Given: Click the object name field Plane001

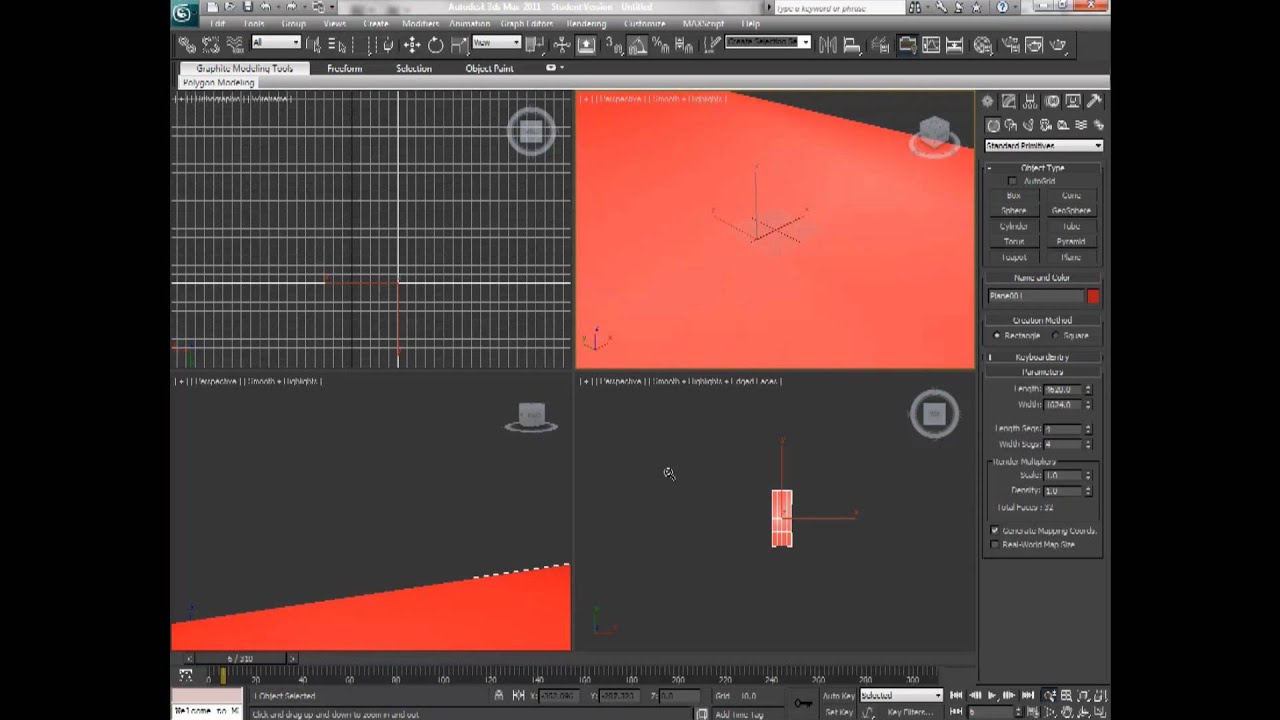Looking at the screenshot, I should (x=1036, y=296).
